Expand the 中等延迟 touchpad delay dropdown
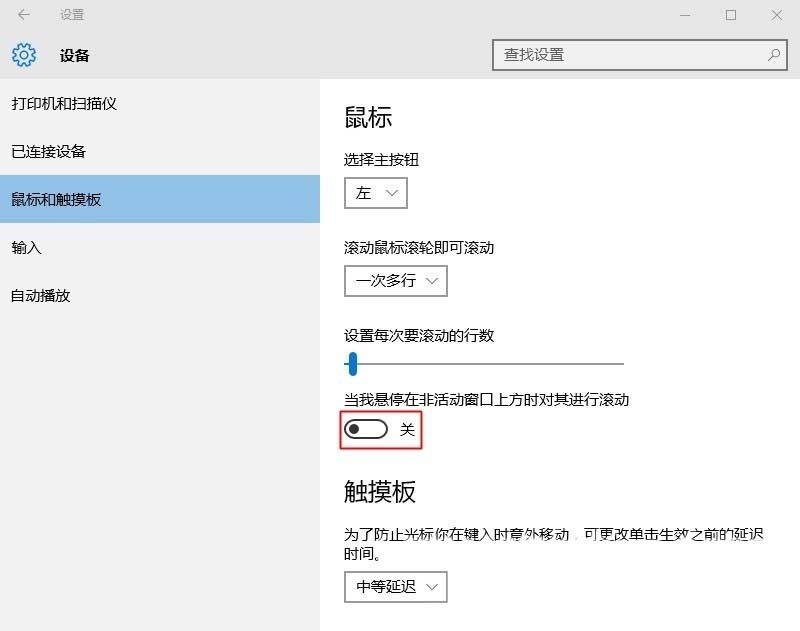Screen dimensions: 800x631 pyautogui.click(x=395, y=587)
